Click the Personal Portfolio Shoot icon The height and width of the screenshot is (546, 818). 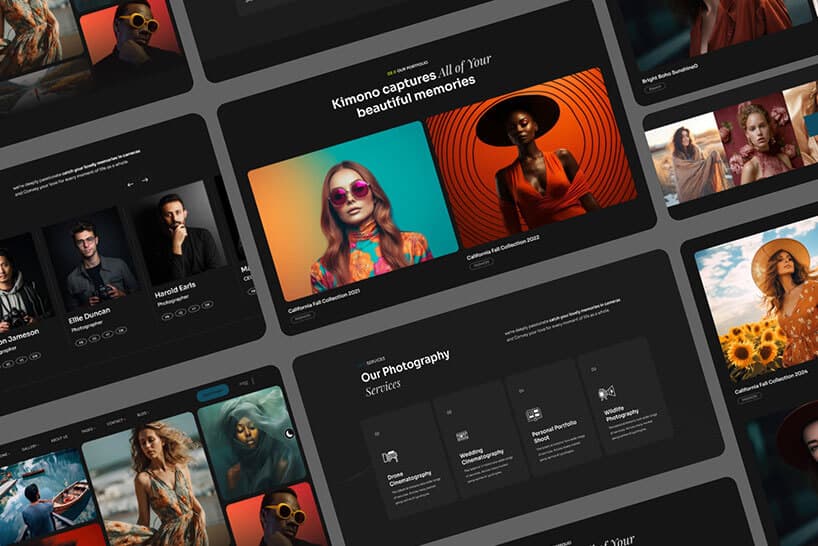534,415
